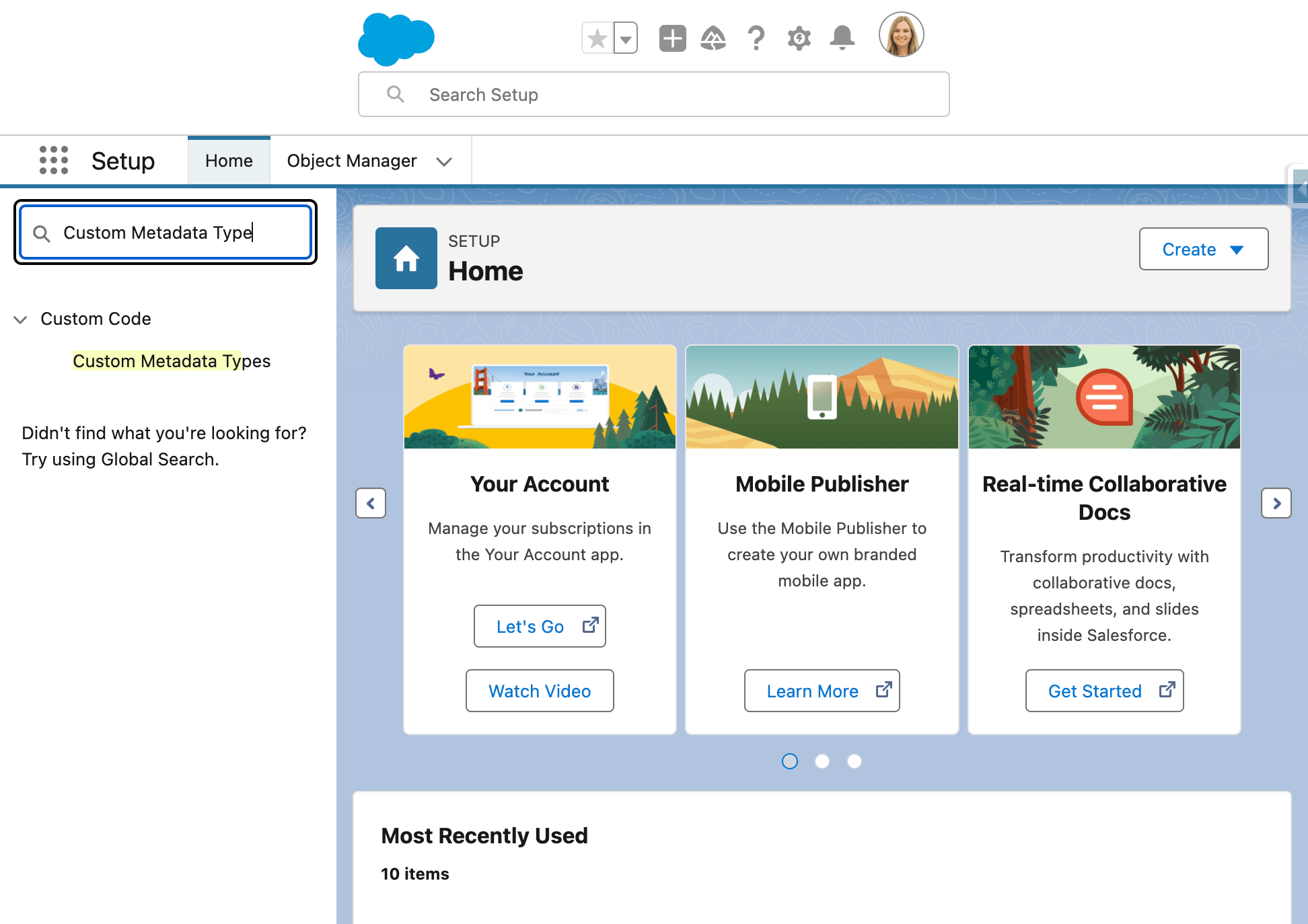Click the Setup app name label

click(x=123, y=161)
